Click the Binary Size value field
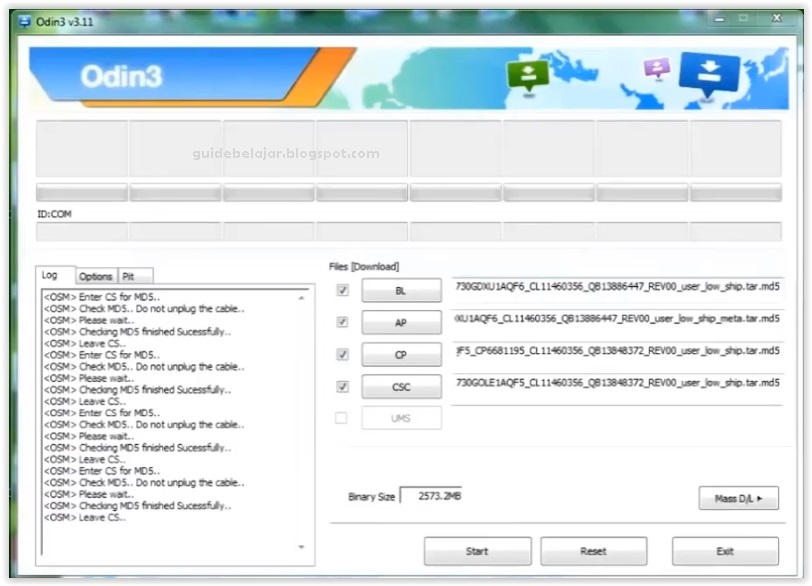The width and height of the screenshot is (812, 586). click(x=431, y=496)
